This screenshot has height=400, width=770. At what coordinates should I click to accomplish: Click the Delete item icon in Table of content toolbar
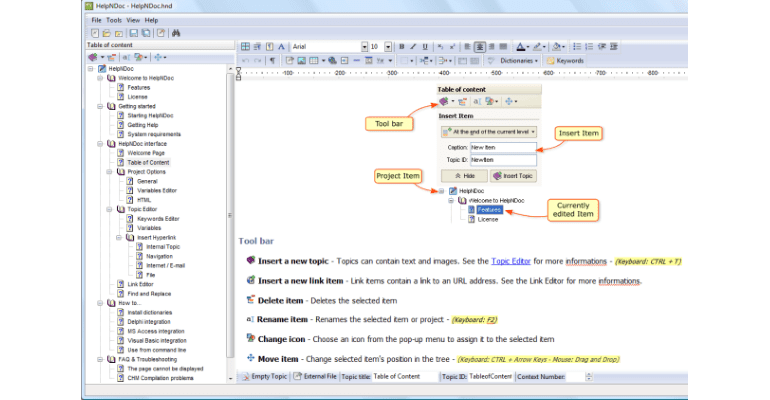click(x=112, y=57)
